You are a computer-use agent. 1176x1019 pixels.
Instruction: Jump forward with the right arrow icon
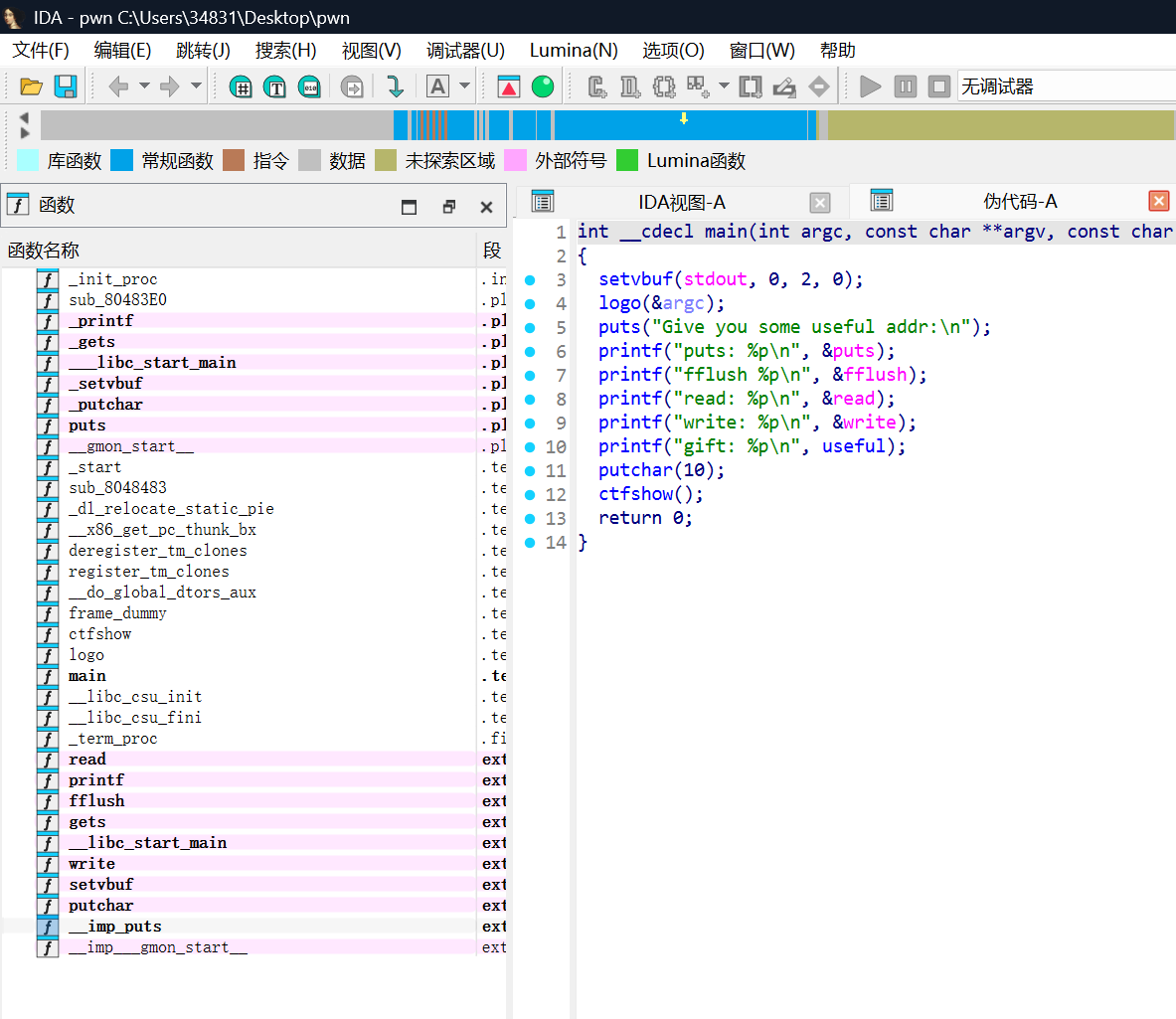[170, 86]
